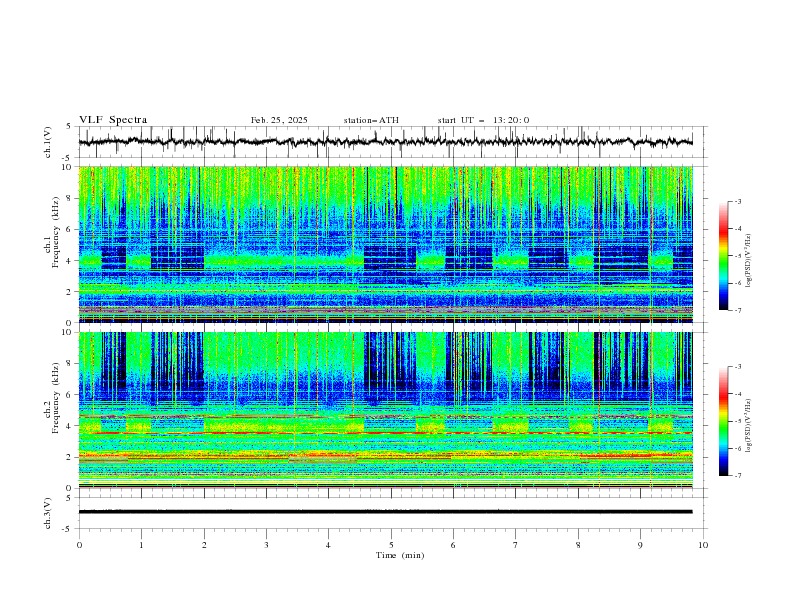This screenshot has height=612, width=792.
Task: Click the ch.2 spectrogram panel
Action: pyautogui.click(x=386, y=410)
